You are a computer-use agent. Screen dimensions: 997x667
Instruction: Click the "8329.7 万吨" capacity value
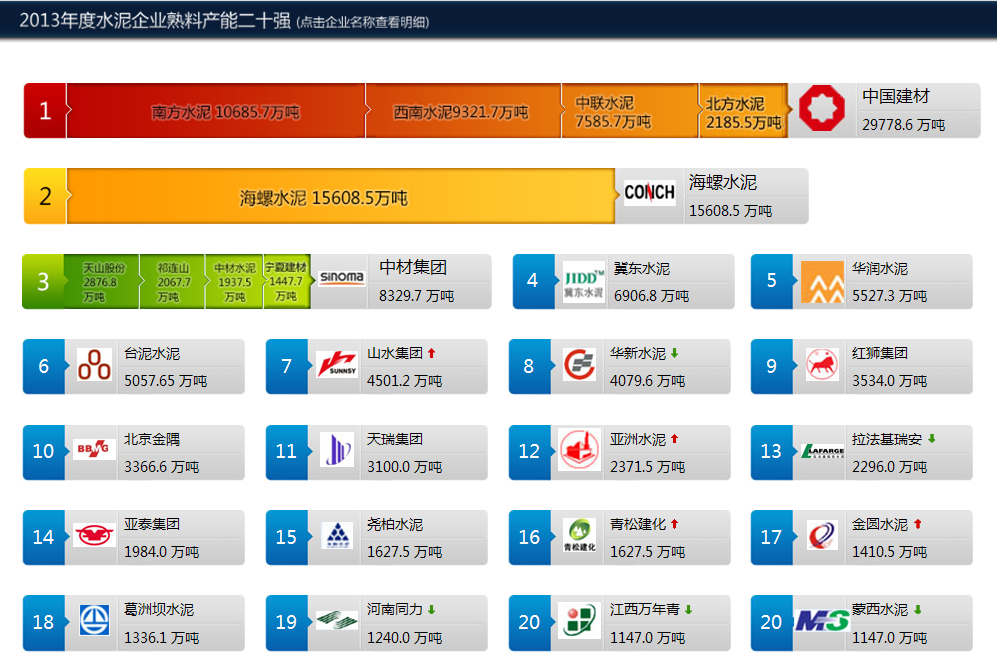click(x=416, y=296)
